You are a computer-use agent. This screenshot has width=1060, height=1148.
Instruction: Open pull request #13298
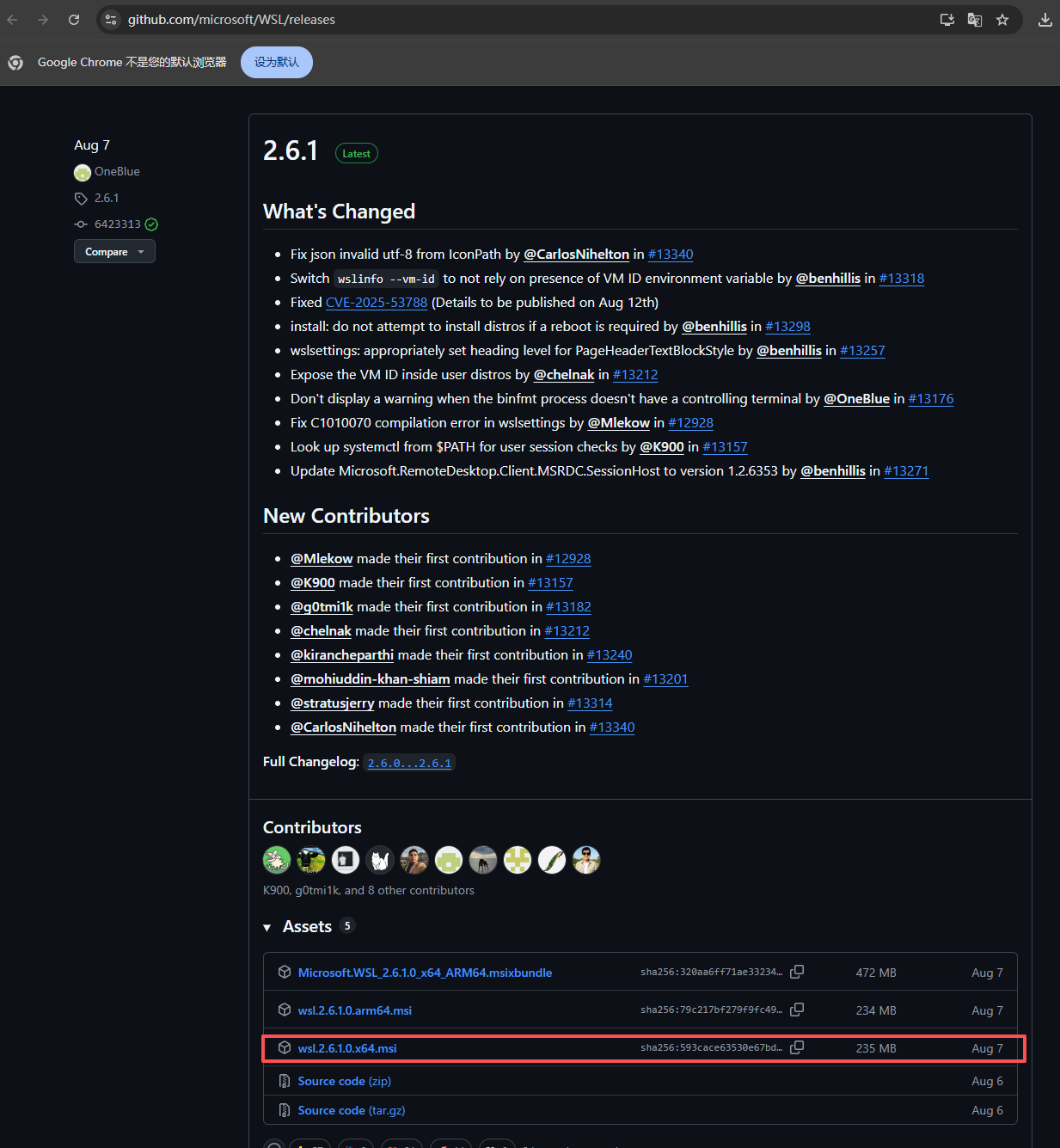[x=787, y=327]
